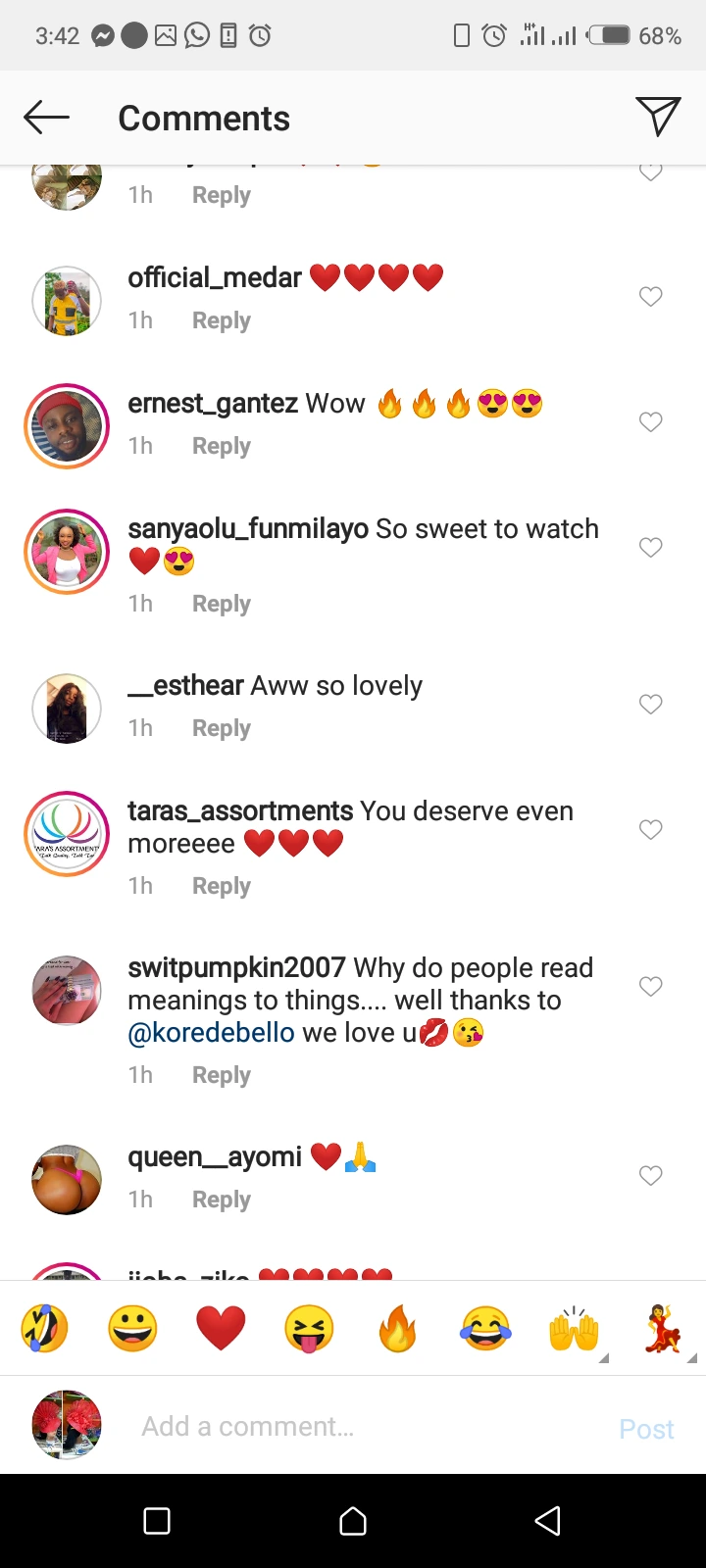Image resolution: width=706 pixels, height=1568 pixels.
Task: Toggle like on ernest_gantez's comment
Action: pos(651,422)
